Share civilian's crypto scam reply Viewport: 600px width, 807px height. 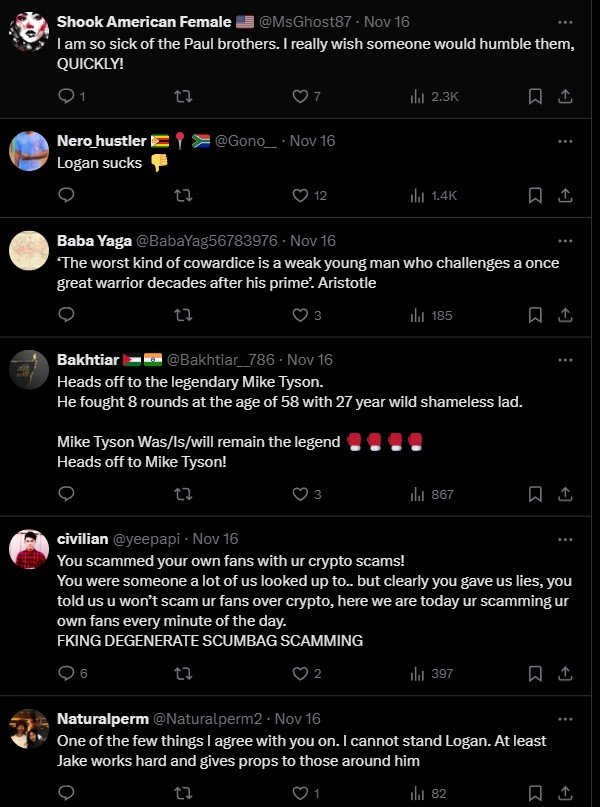[566, 673]
